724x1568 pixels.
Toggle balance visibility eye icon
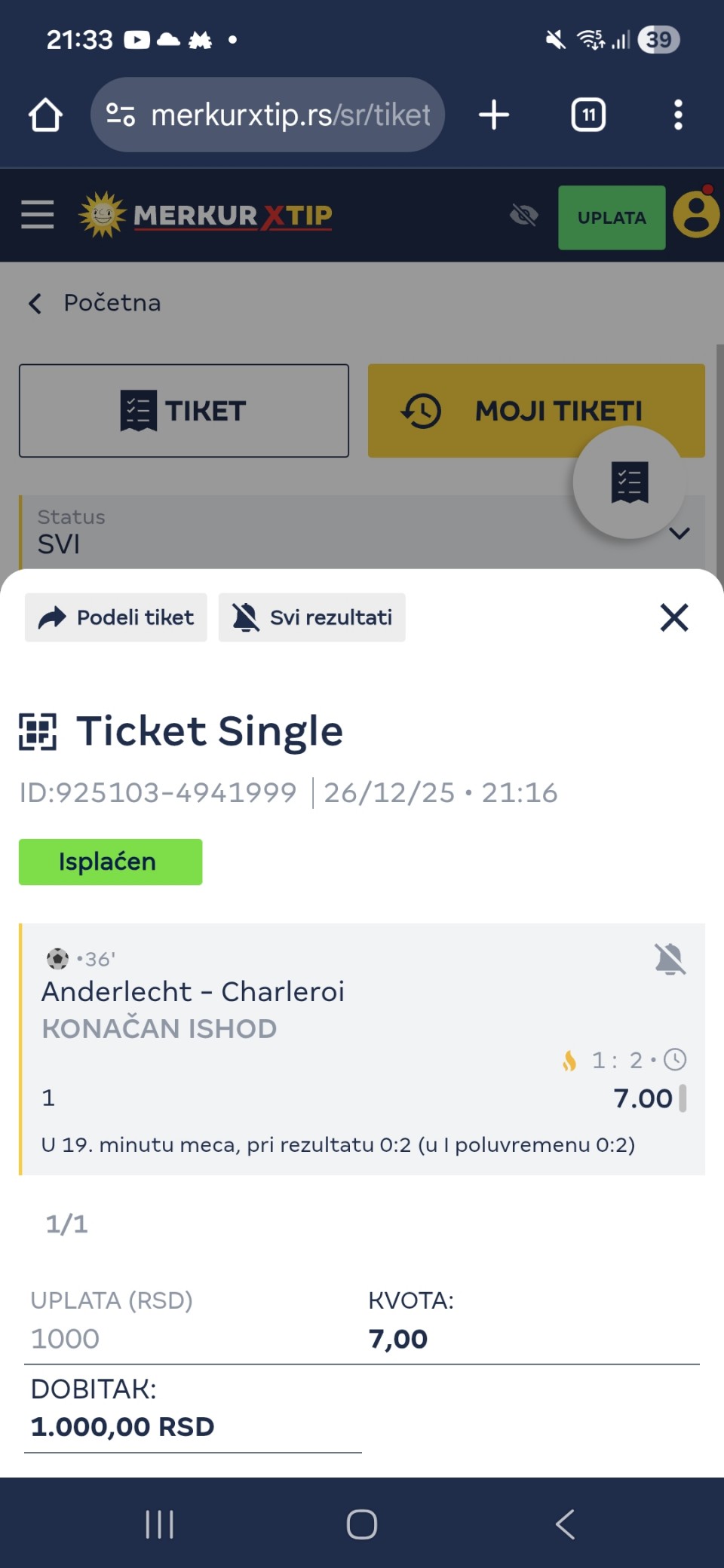[x=523, y=216]
